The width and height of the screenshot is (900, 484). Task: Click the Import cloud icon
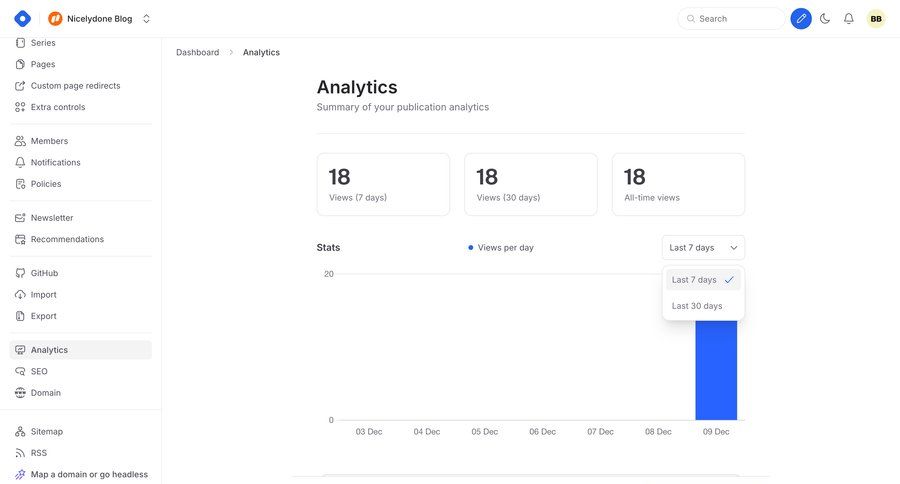click(x=20, y=295)
